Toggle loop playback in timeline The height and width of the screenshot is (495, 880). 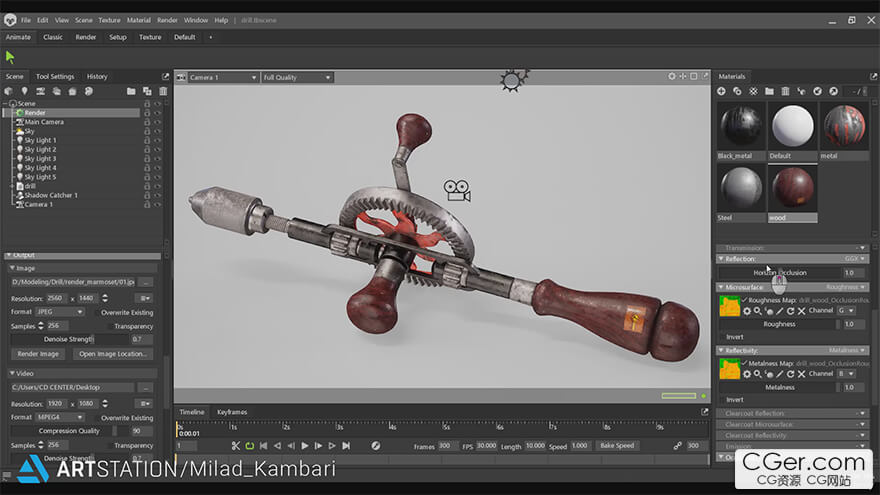click(x=250, y=446)
